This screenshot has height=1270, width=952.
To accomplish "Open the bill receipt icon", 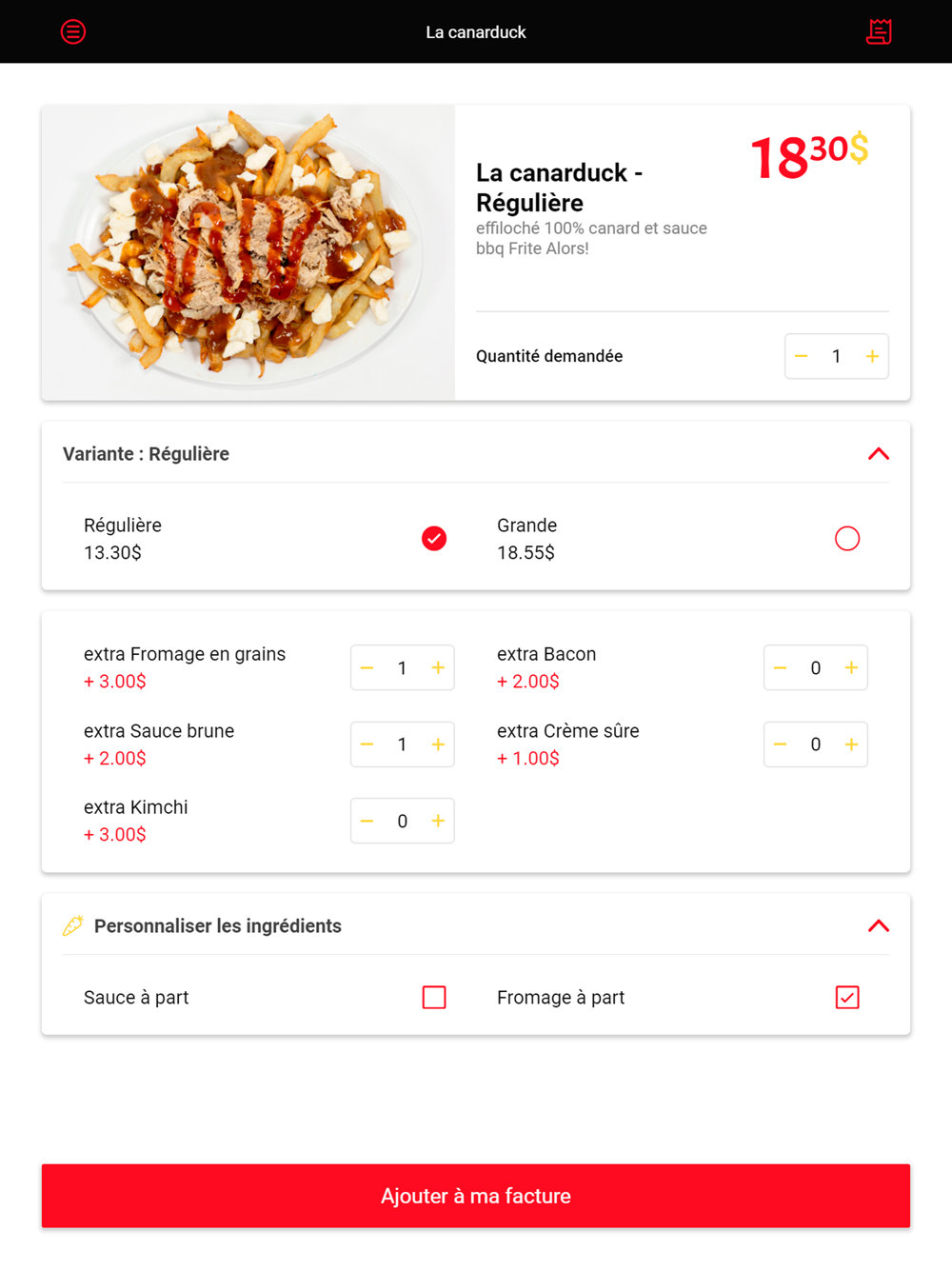I will [879, 31].
